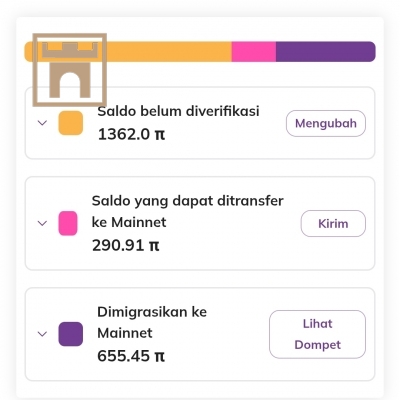Click the 1362.0 π balance amount
The height and width of the screenshot is (400, 400).
click(x=131, y=134)
